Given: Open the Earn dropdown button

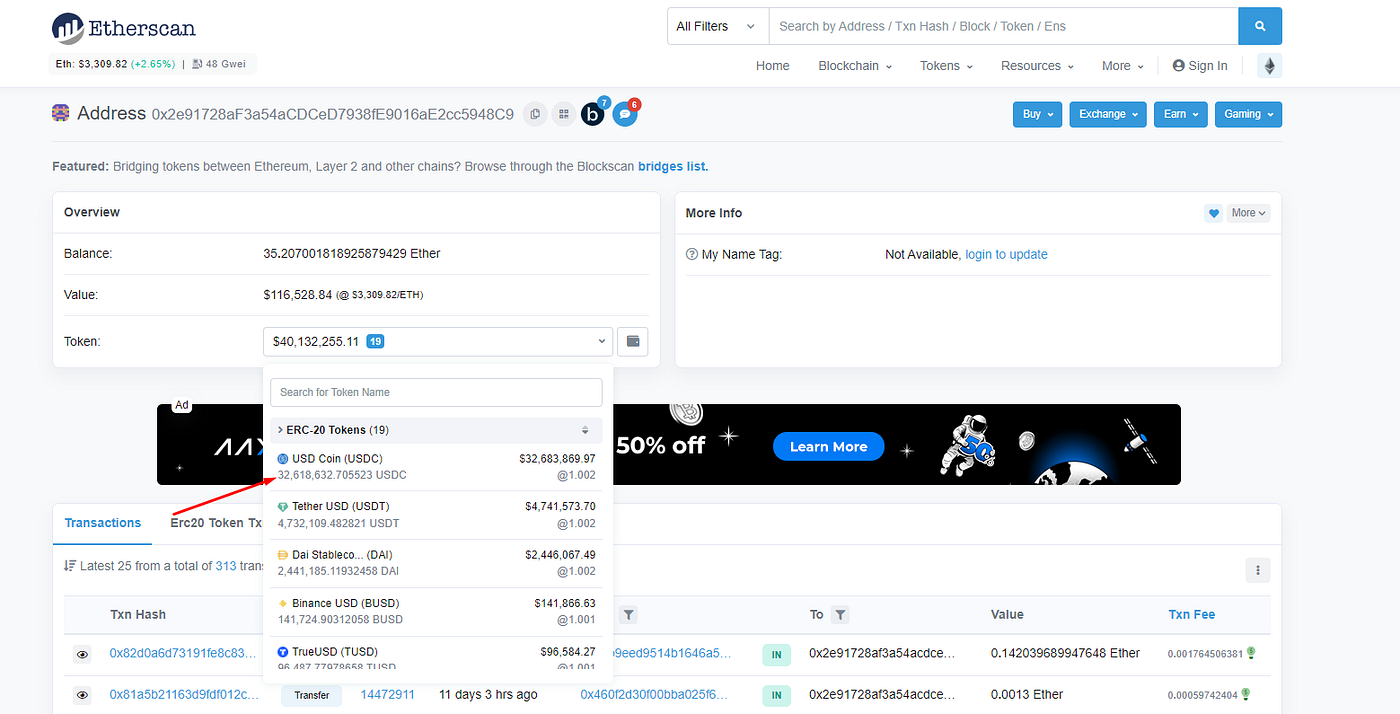Looking at the screenshot, I should (1180, 114).
